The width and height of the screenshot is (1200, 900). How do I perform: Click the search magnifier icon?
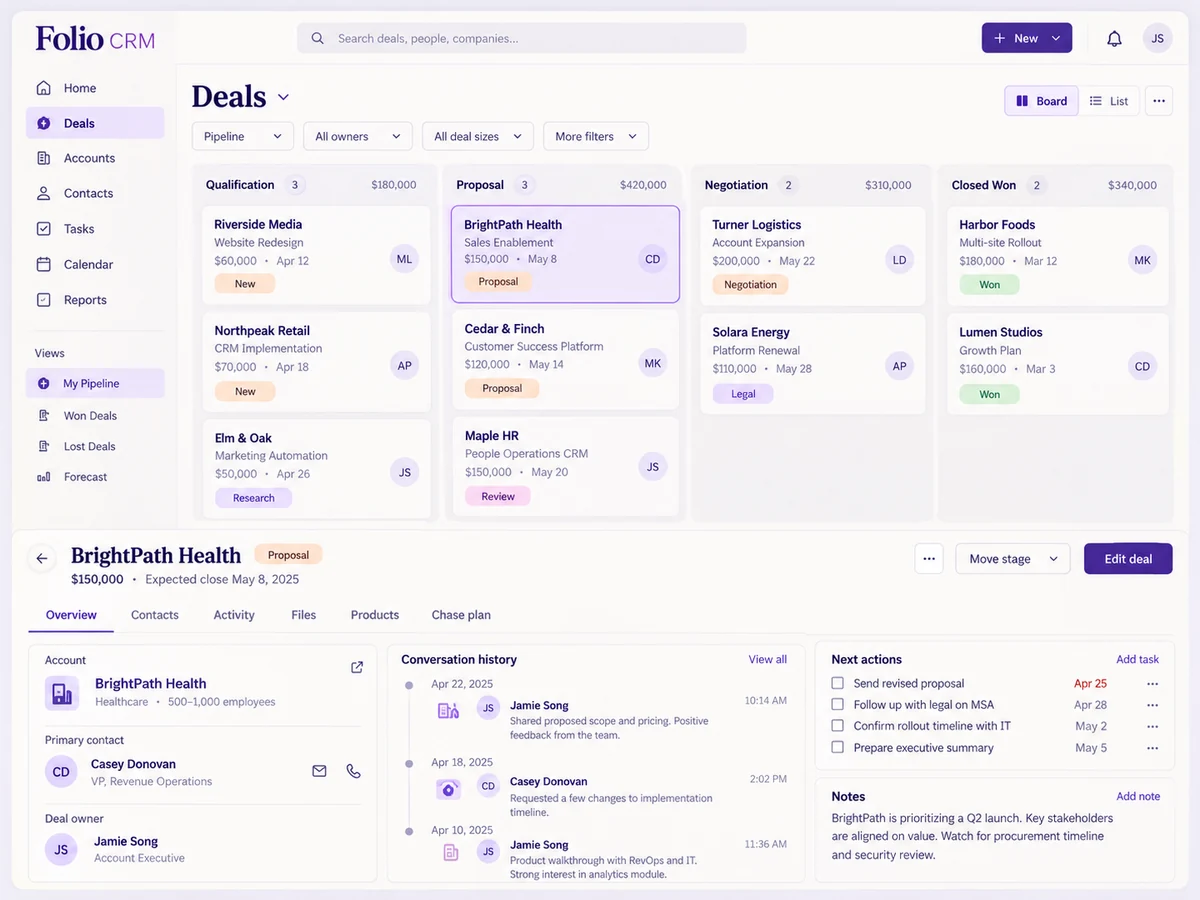pyautogui.click(x=317, y=38)
